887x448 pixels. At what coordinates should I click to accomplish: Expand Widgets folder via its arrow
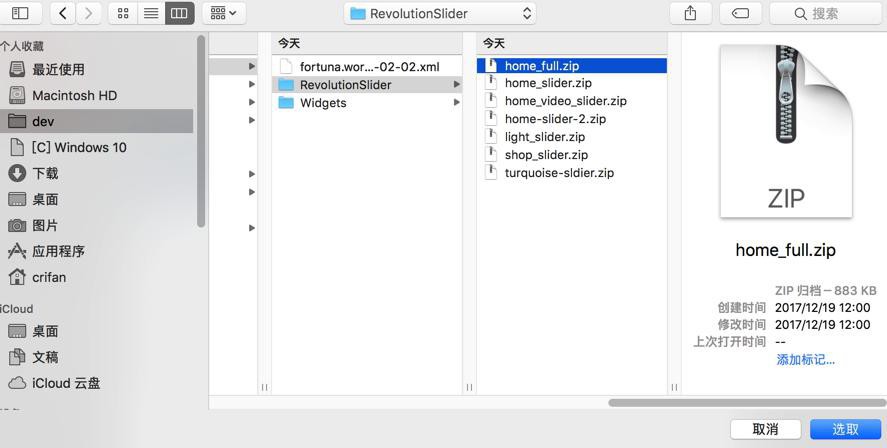click(x=456, y=103)
